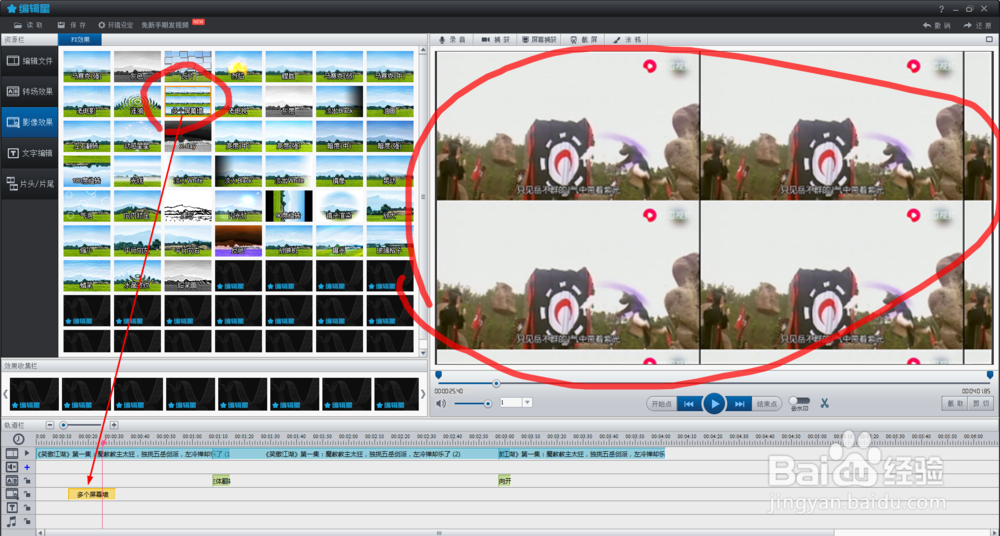Select the 多个屏幕墙 clip on timeline
The width and height of the screenshot is (1000, 536).
tap(92, 494)
